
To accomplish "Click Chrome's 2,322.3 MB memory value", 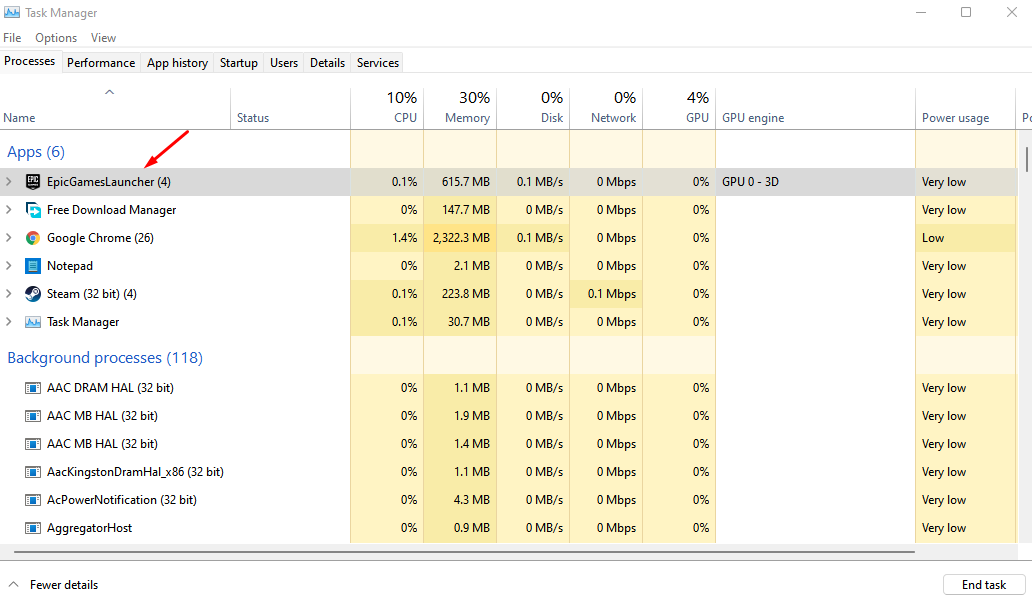I will 461,238.
